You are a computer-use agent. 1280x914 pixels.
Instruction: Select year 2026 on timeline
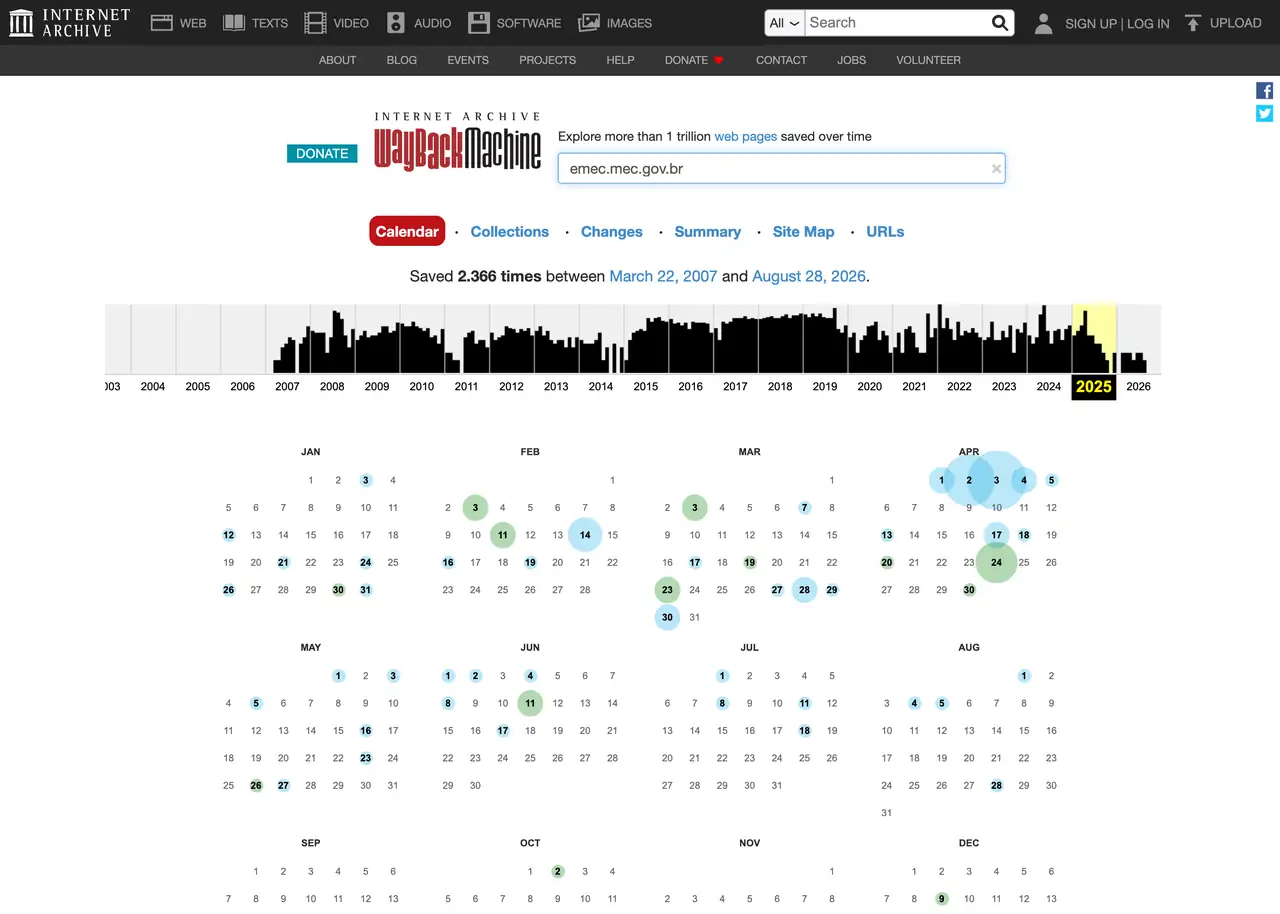tap(1138, 386)
